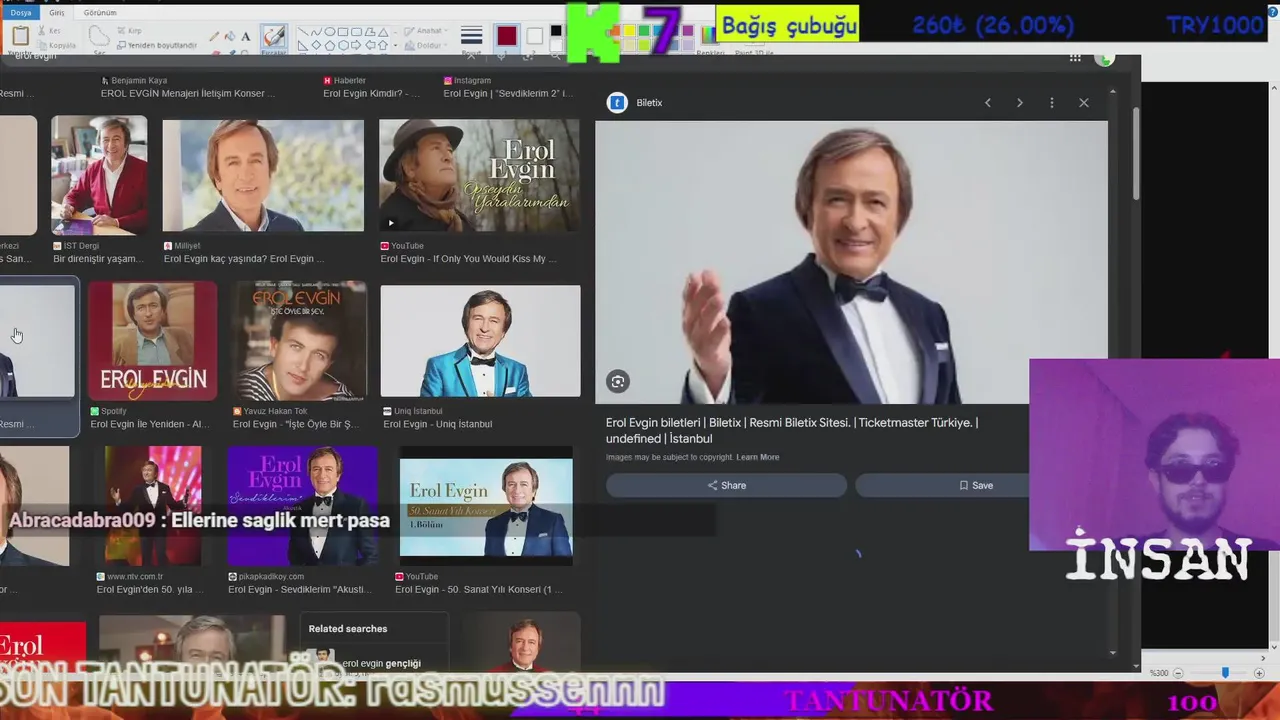This screenshot has height=720, width=1280.
Task: Click the Google Lens icon on preview image
Action: pyautogui.click(x=618, y=381)
